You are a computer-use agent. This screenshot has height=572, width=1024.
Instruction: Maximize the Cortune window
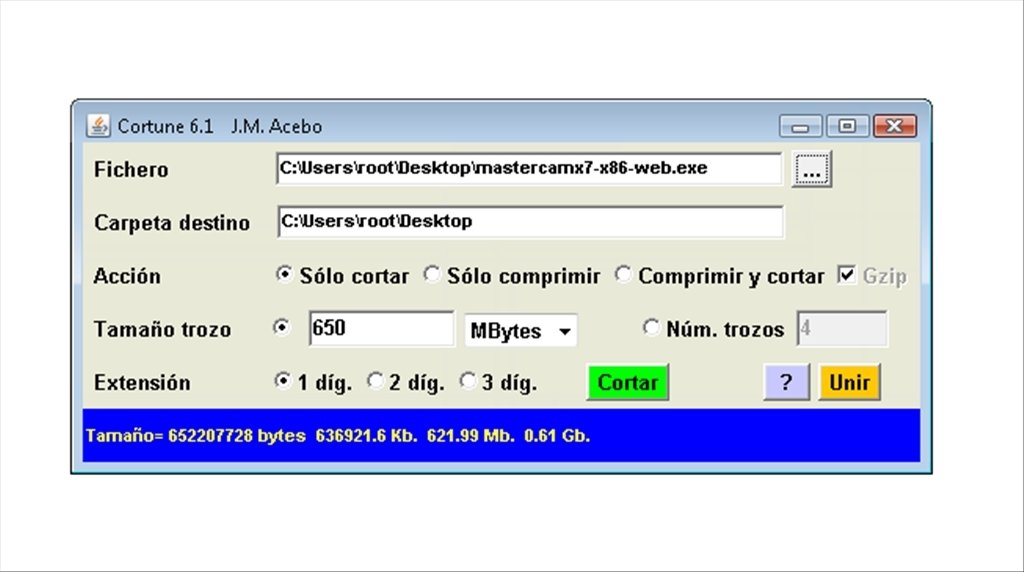point(847,126)
